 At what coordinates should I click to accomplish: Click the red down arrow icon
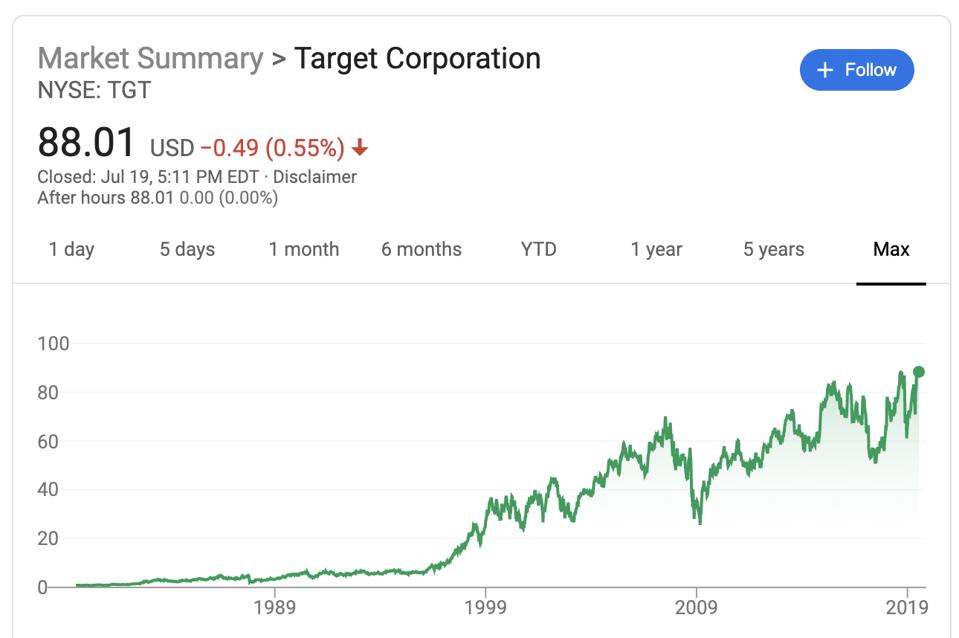tap(360, 148)
